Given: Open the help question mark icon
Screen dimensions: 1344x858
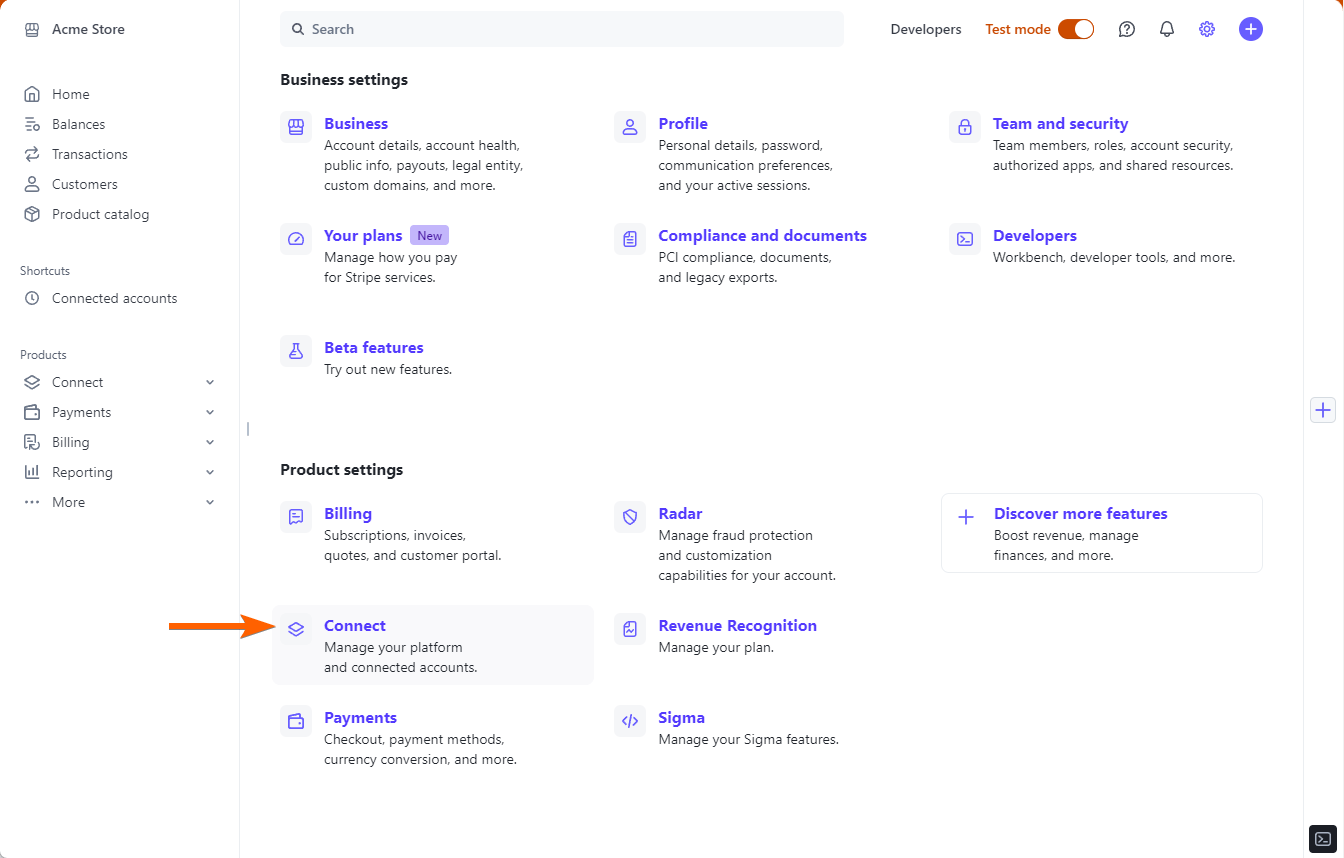Looking at the screenshot, I should pyautogui.click(x=1127, y=29).
